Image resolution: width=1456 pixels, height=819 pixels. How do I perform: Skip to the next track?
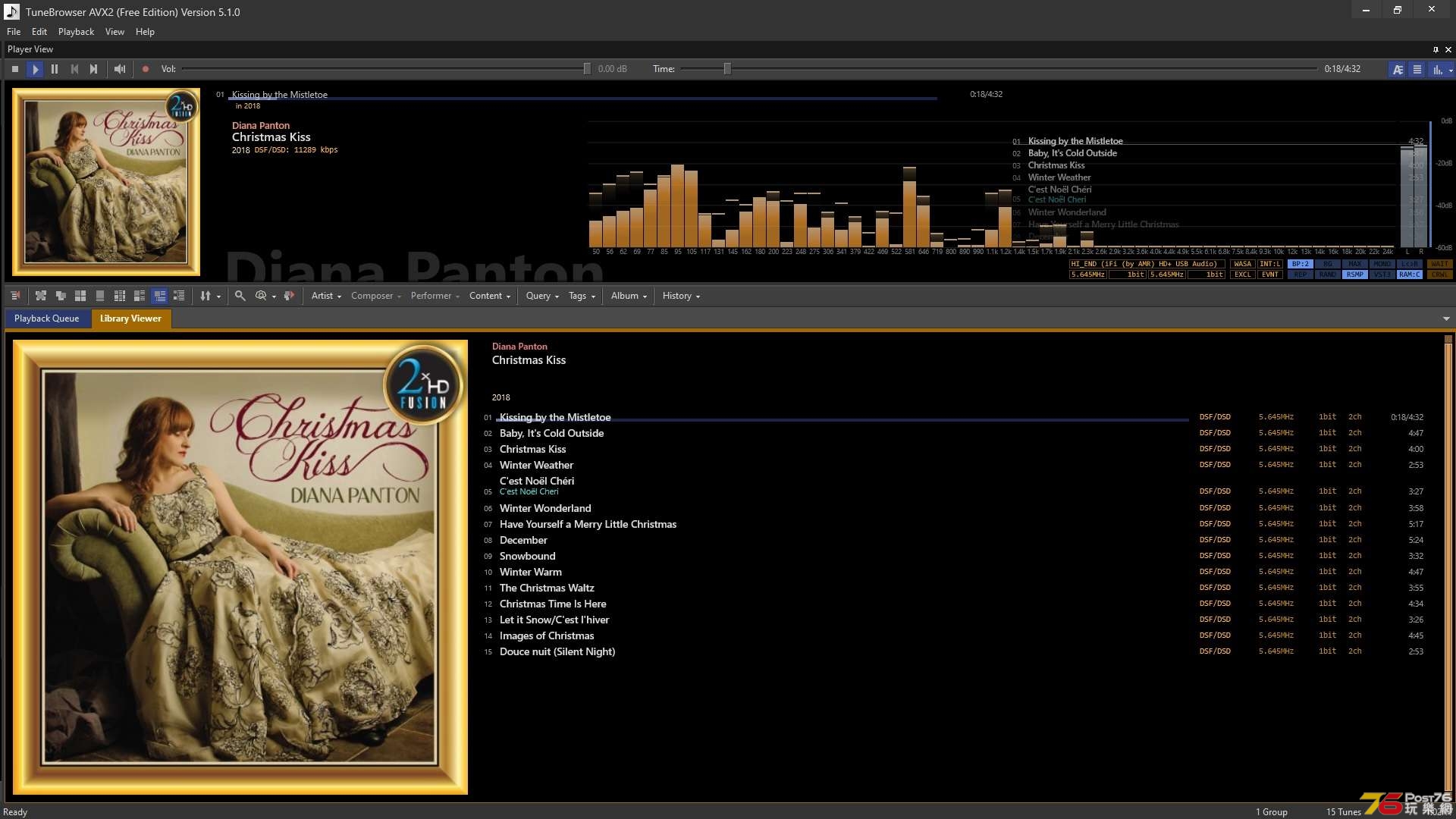point(94,69)
